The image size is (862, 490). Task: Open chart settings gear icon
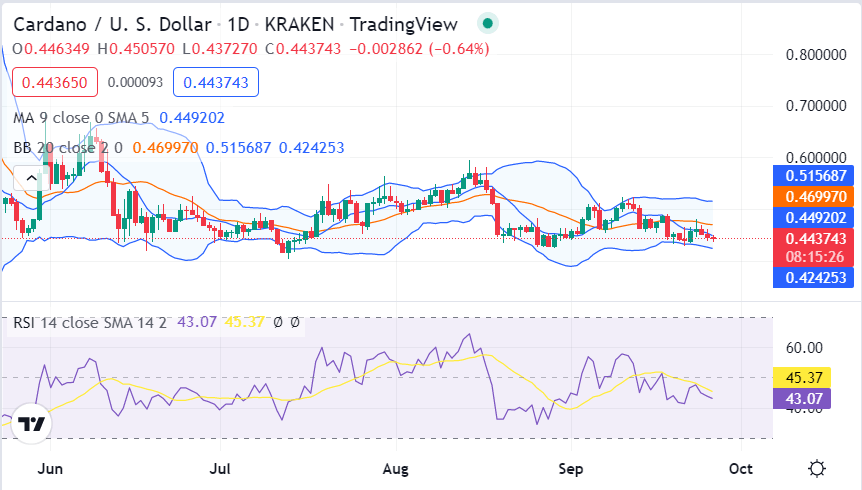817,469
